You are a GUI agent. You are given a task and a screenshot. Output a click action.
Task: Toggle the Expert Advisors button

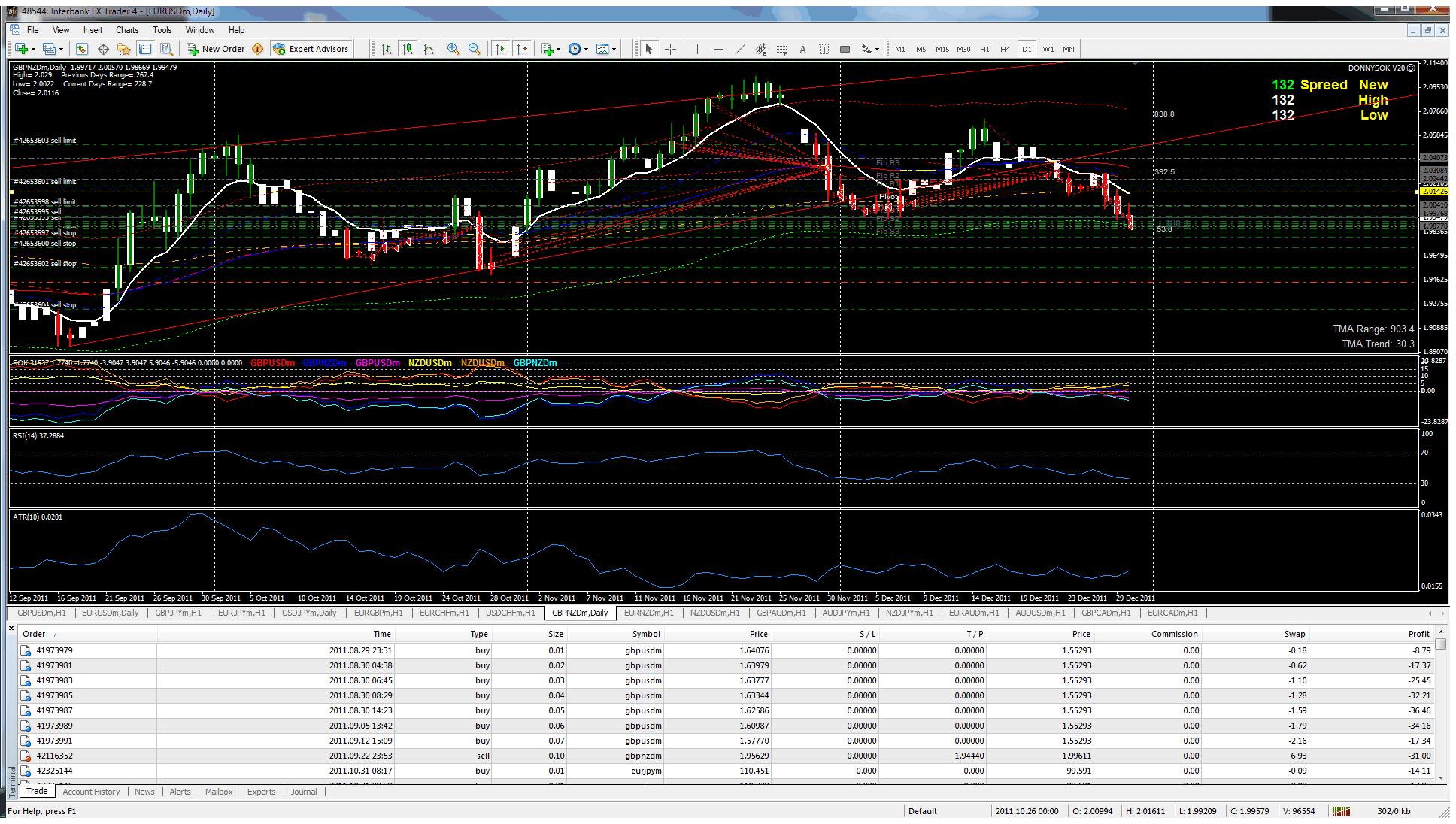pos(311,49)
